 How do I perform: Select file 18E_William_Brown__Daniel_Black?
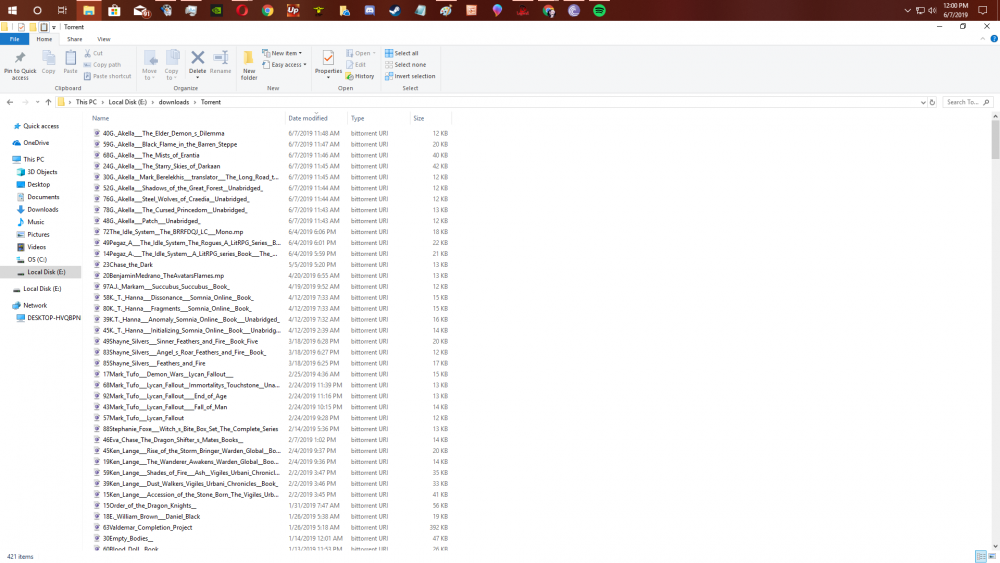point(151,516)
